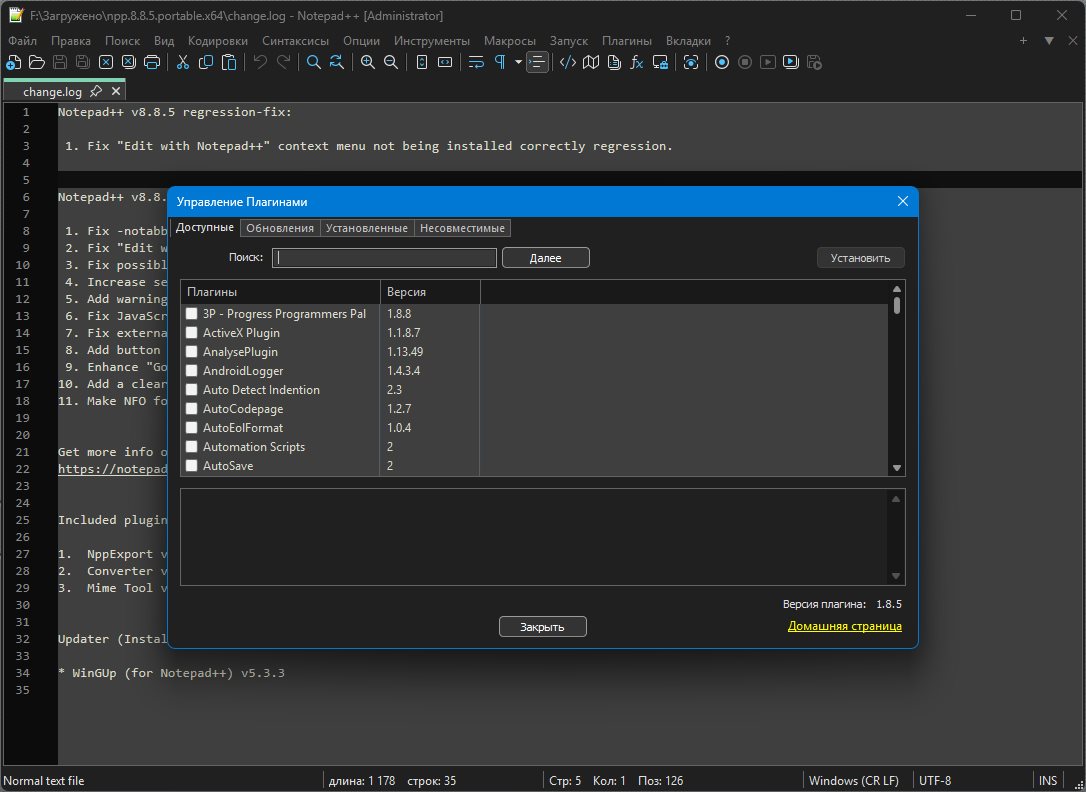Viewport: 1086px width, 792px height.
Task: Start macro recording with the record icon
Action: 721,62
